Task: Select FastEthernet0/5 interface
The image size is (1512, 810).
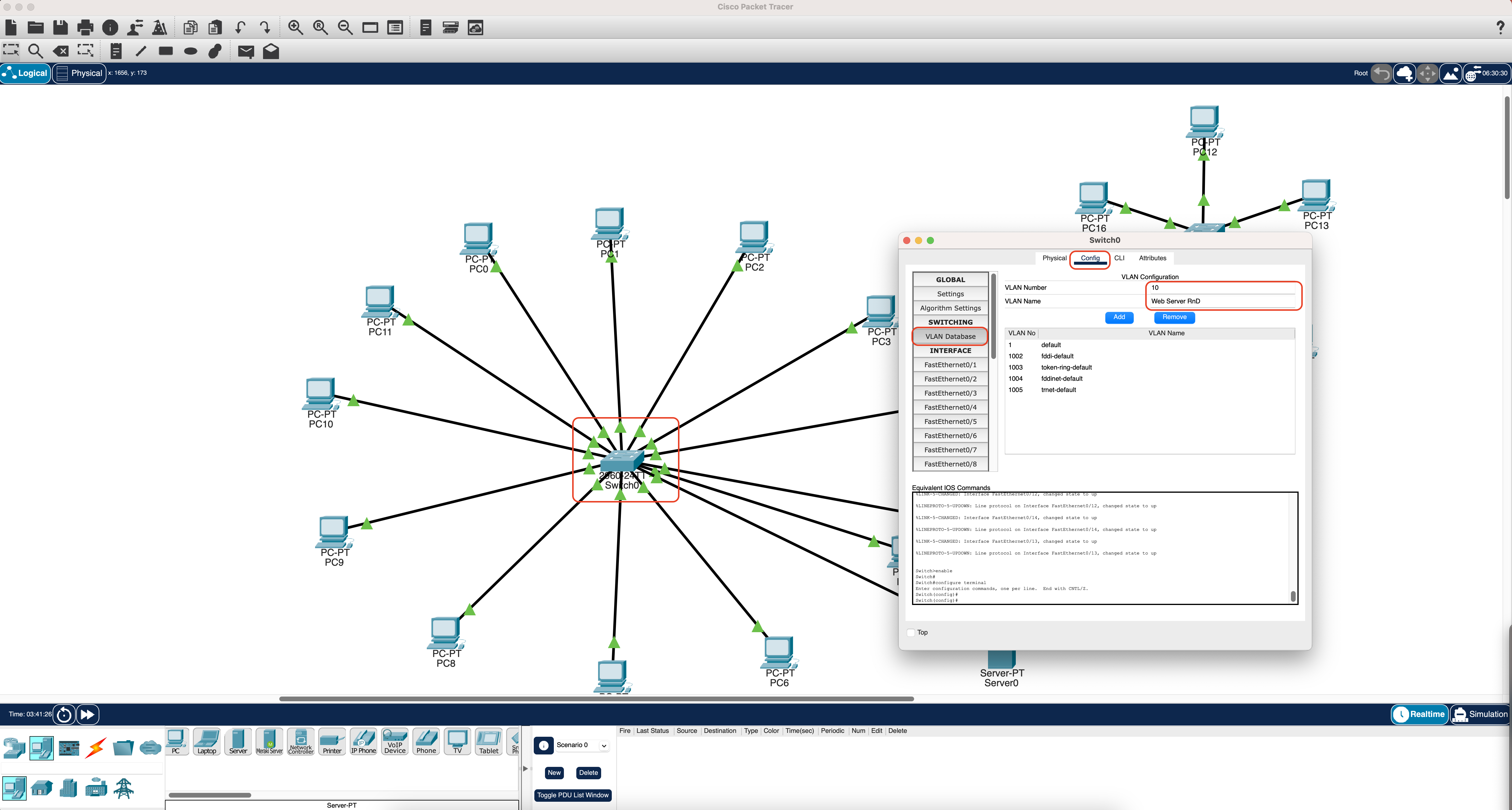Action: pyautogui.click(x=950, y=422)
